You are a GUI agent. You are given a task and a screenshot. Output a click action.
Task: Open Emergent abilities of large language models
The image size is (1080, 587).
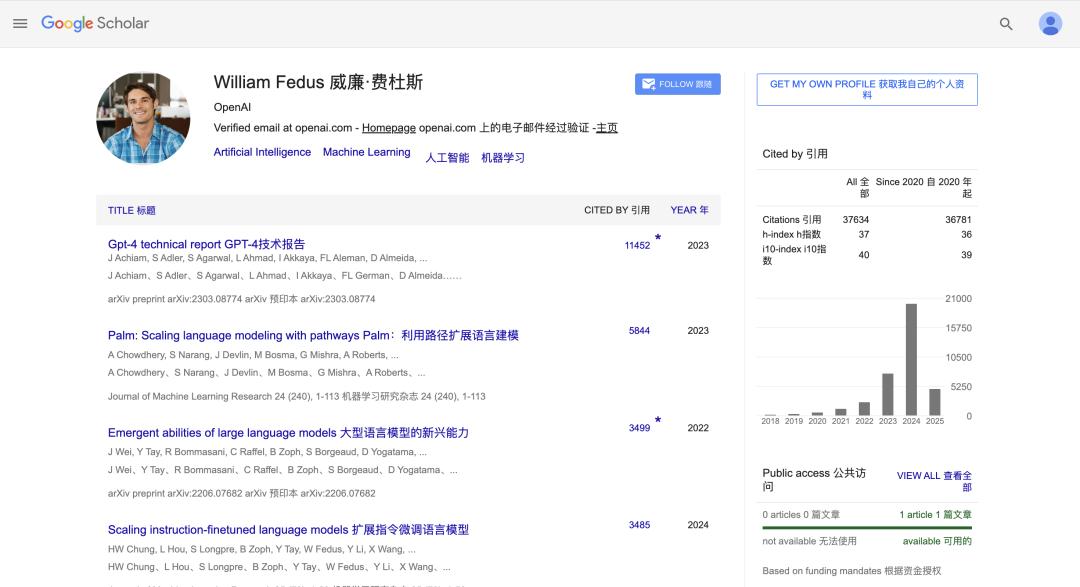[x=288, y=433]
